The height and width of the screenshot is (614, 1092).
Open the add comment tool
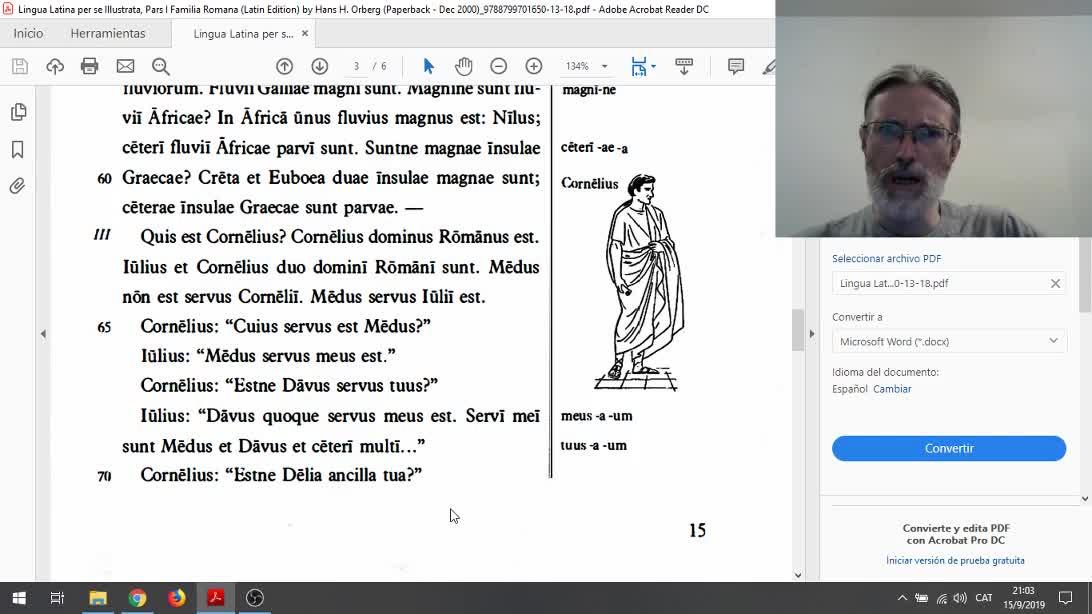[x=736, y=66]
